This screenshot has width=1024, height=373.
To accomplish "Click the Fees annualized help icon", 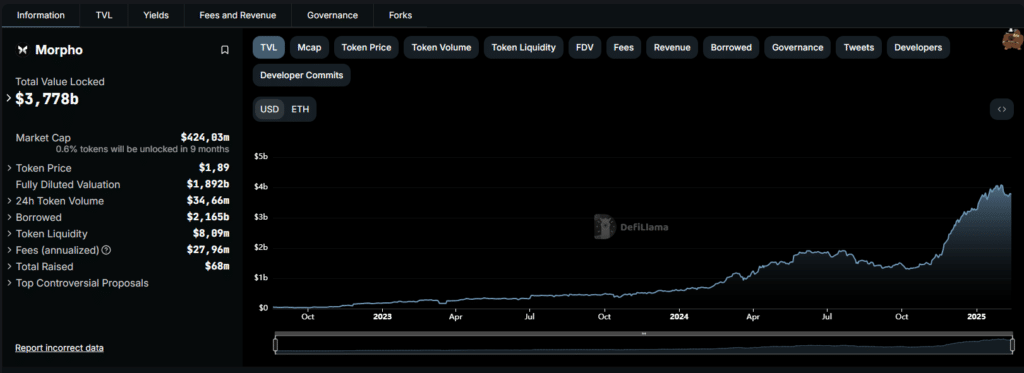I will tap(106, 250).
